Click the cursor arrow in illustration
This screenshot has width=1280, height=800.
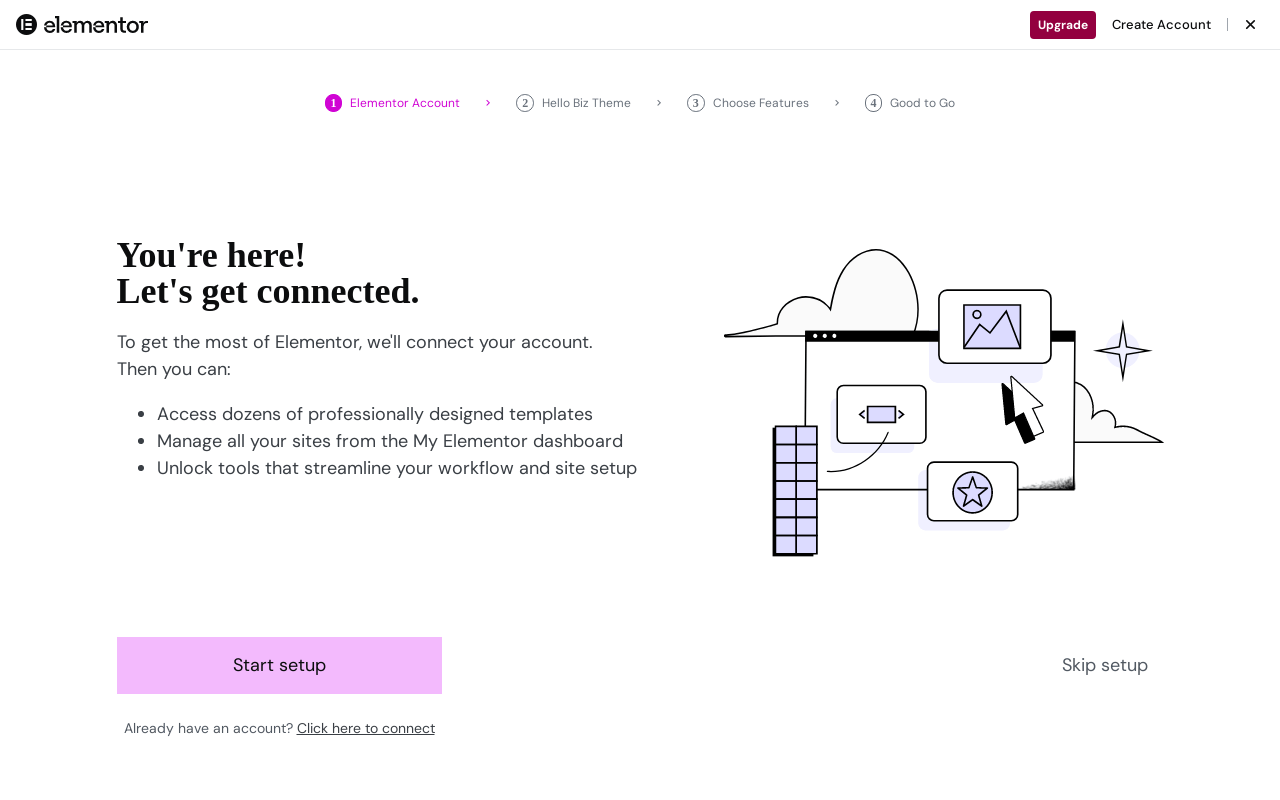click(1022, 408)
